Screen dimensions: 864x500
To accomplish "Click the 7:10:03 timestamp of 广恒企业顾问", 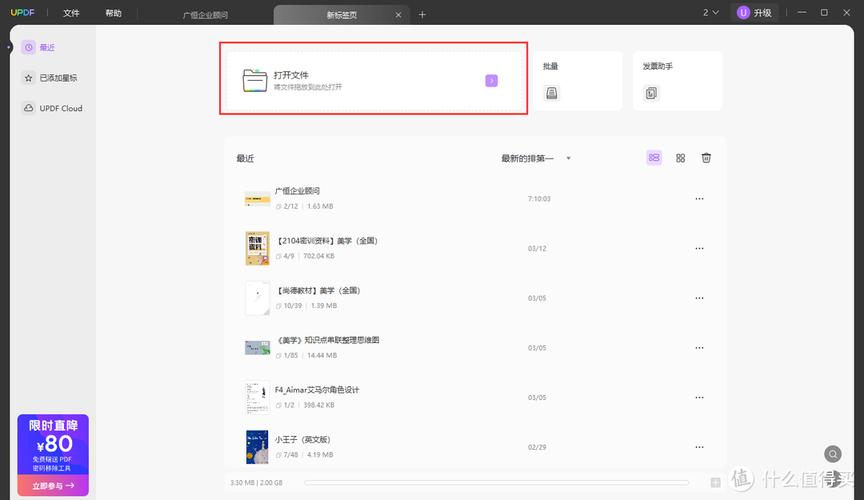I will pyautogui.click(x=539, y=198).
